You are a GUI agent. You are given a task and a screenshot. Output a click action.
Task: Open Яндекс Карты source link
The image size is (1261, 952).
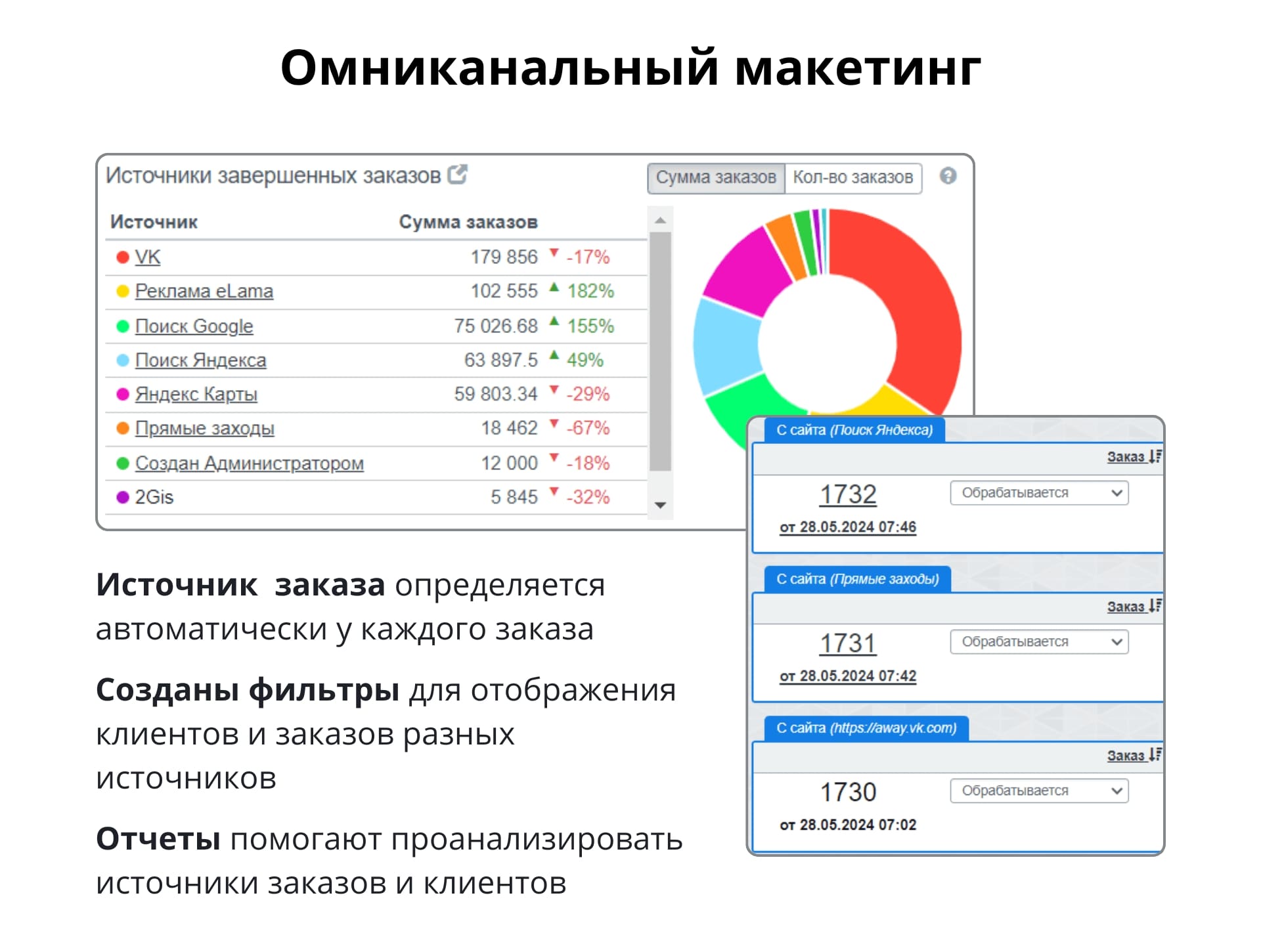tap(196, 395)
